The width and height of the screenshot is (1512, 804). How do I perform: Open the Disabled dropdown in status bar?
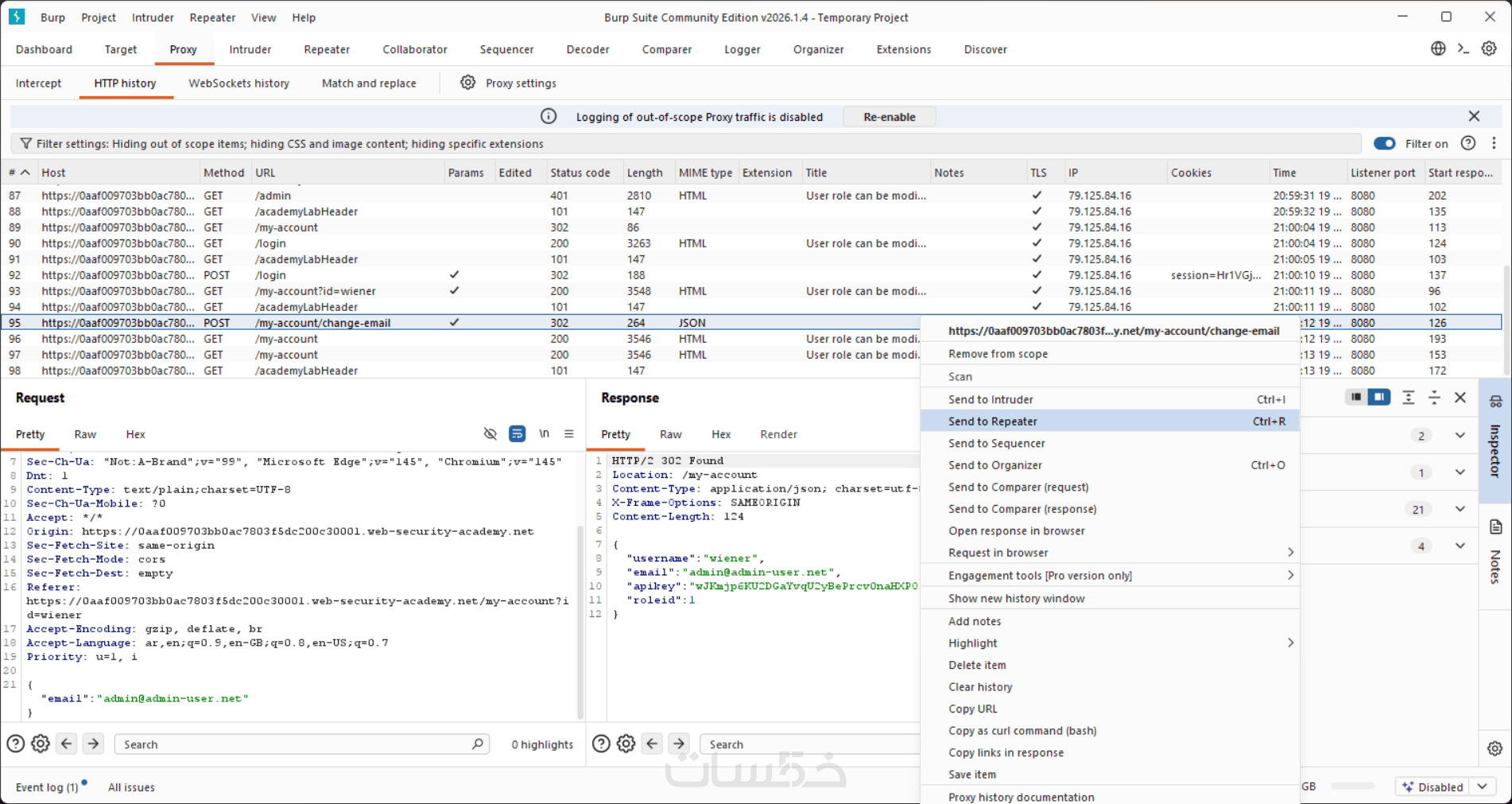click(x=1482, y=787)
